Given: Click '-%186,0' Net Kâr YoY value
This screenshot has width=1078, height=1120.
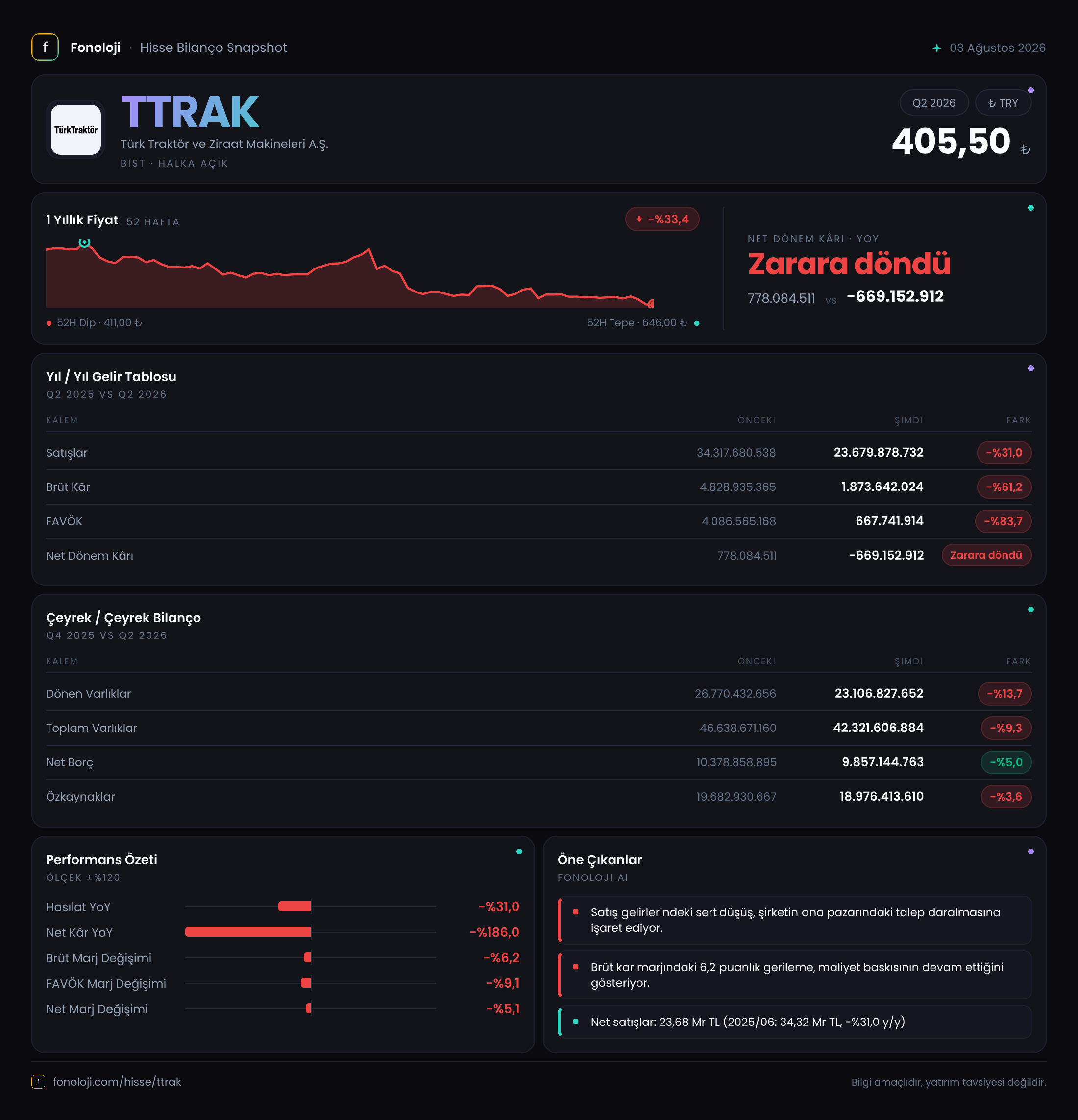Looking at the screenshot, I should click(x=494, y=932).
